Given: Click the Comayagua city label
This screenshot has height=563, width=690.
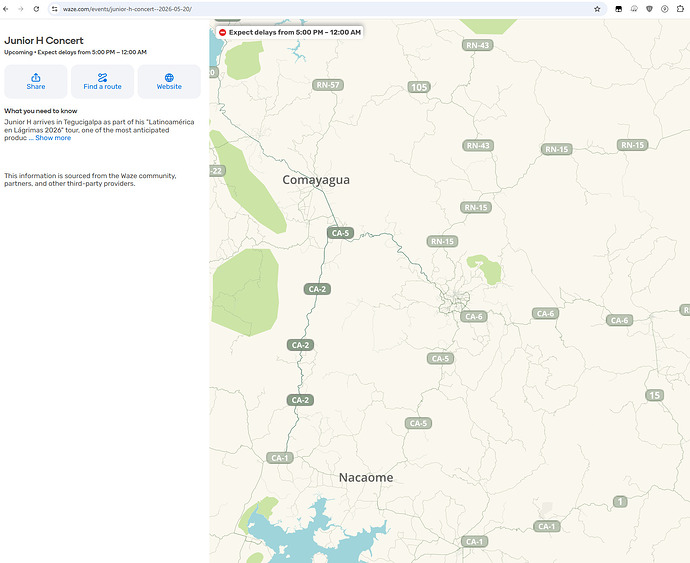Looking at the screenshot, I should pos(316,180).
